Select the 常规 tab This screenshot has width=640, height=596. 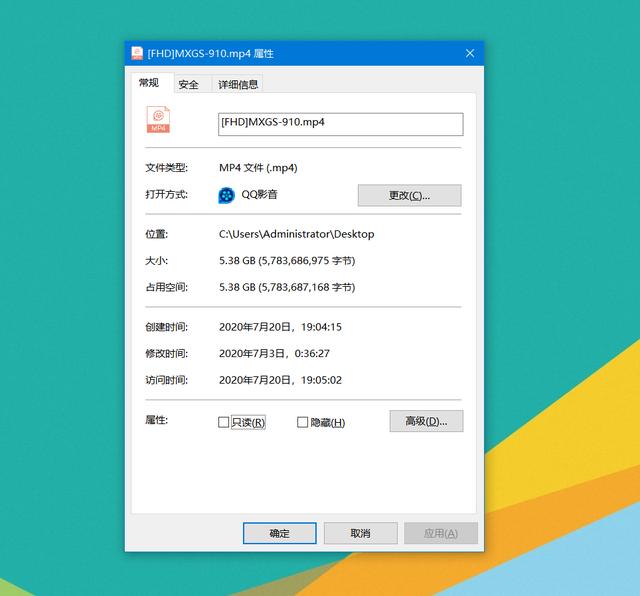pos(149,83)
